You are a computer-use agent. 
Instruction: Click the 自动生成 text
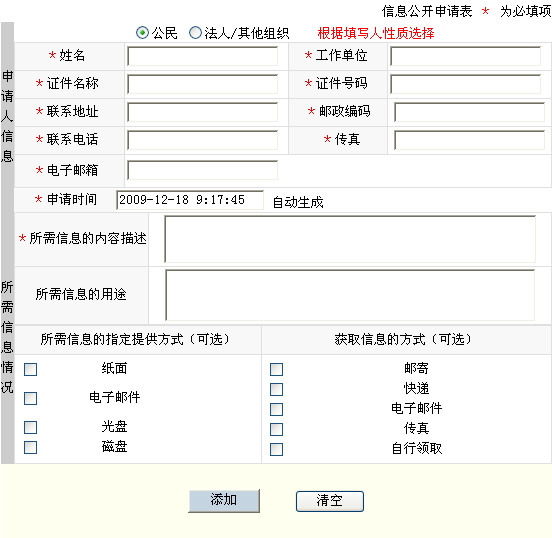pyautogui.click(x=298, y=202)
